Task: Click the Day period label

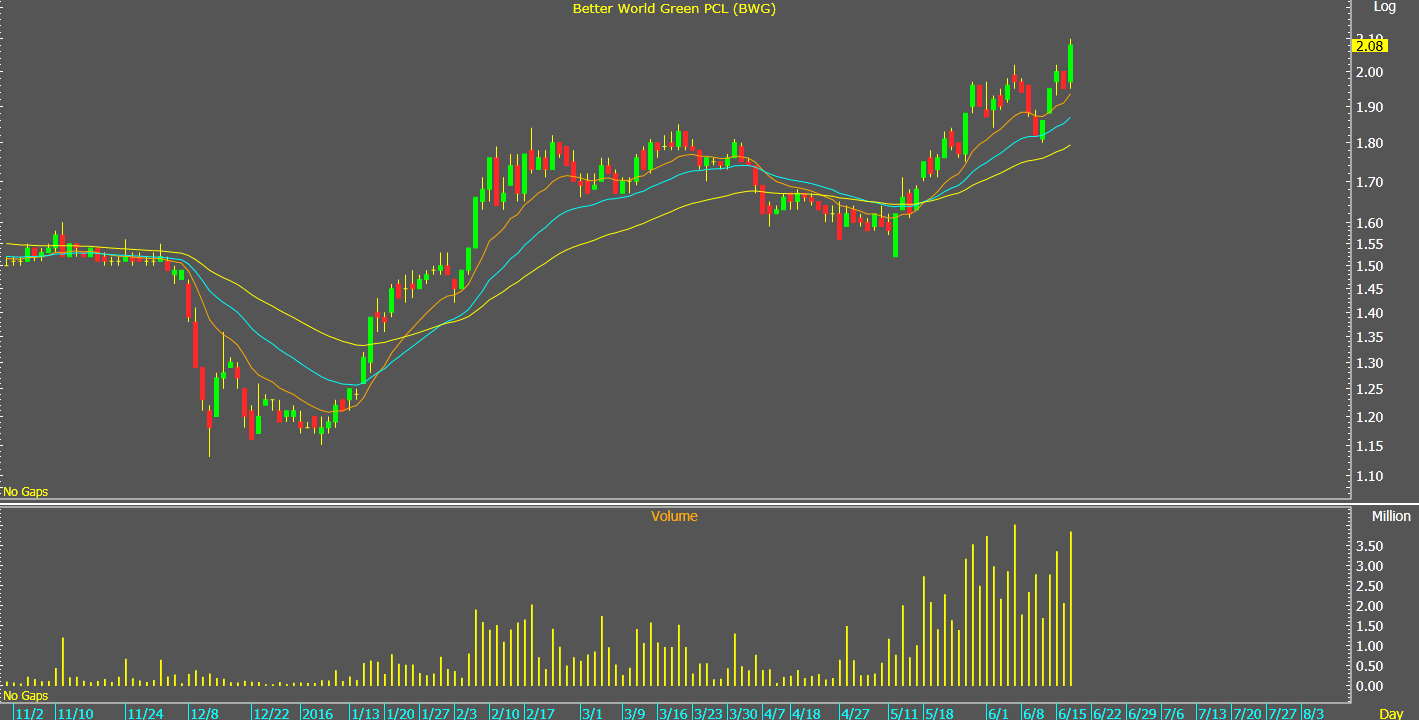Action: 1391,713
